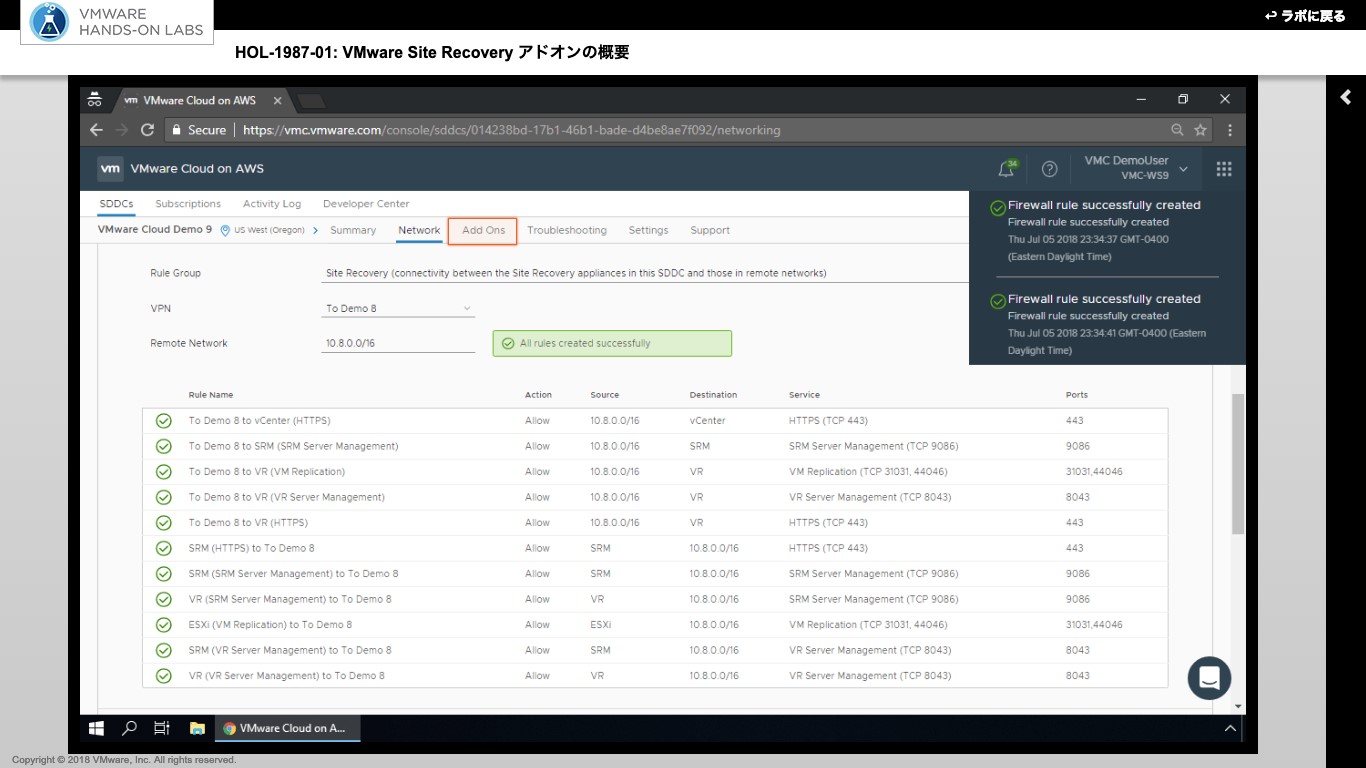Open the notifications bell icon
This screenshot has height=768, width=1366.
point(1007,169)
